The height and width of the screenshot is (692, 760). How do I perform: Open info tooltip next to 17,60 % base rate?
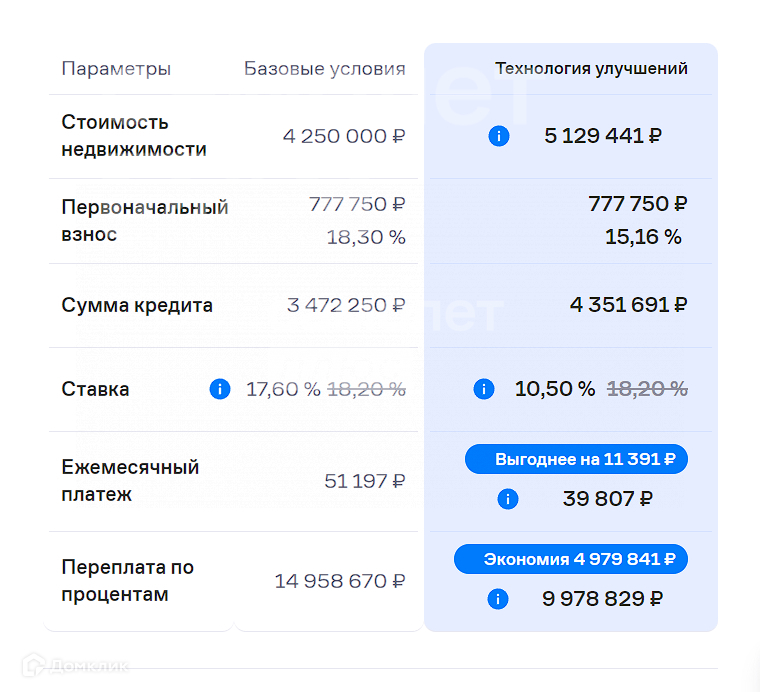[x=220, y=389]
